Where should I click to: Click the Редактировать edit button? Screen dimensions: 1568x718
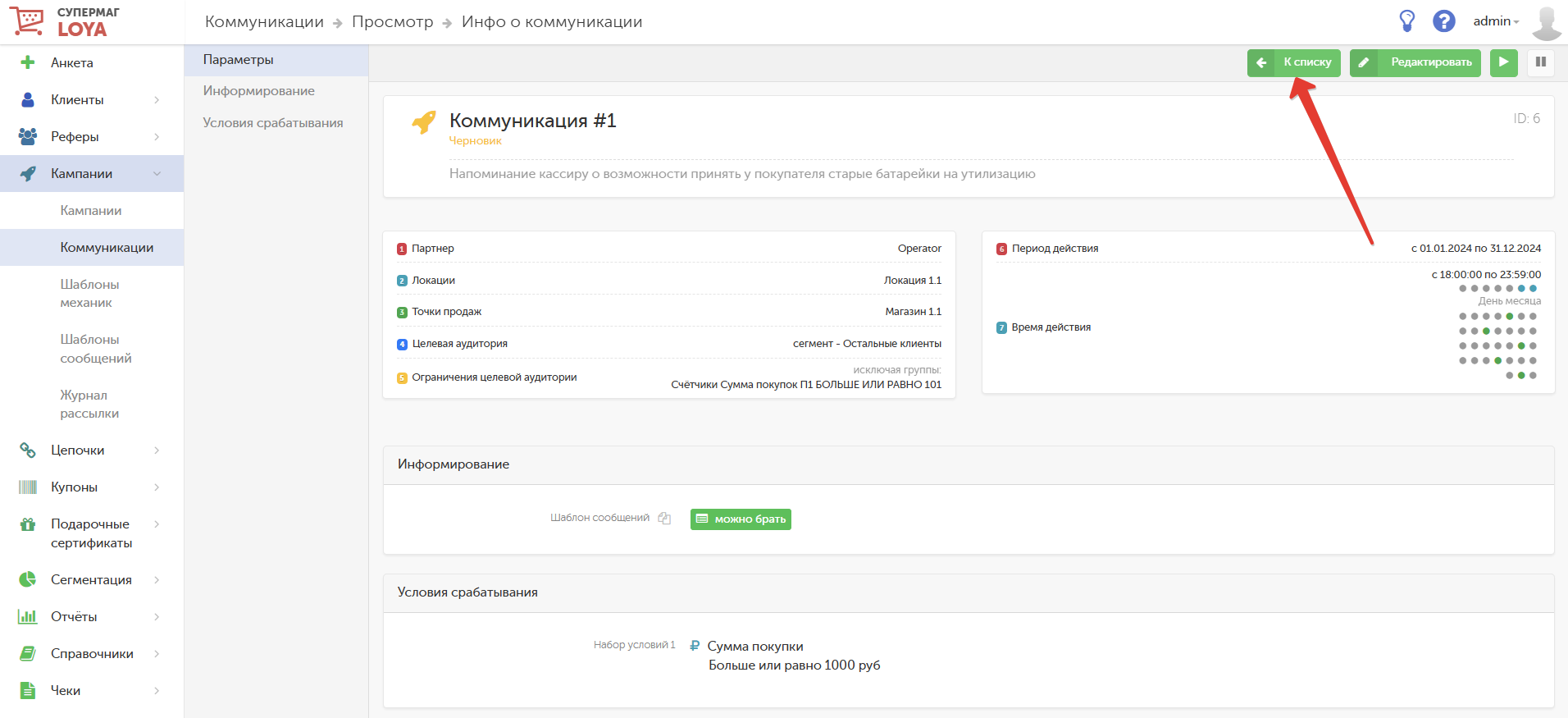point(1415,62)
